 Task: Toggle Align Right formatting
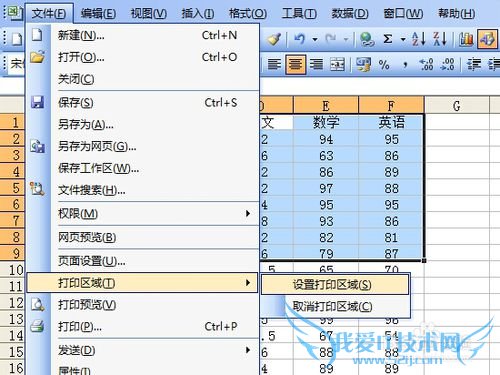click(x=316, y=64)
